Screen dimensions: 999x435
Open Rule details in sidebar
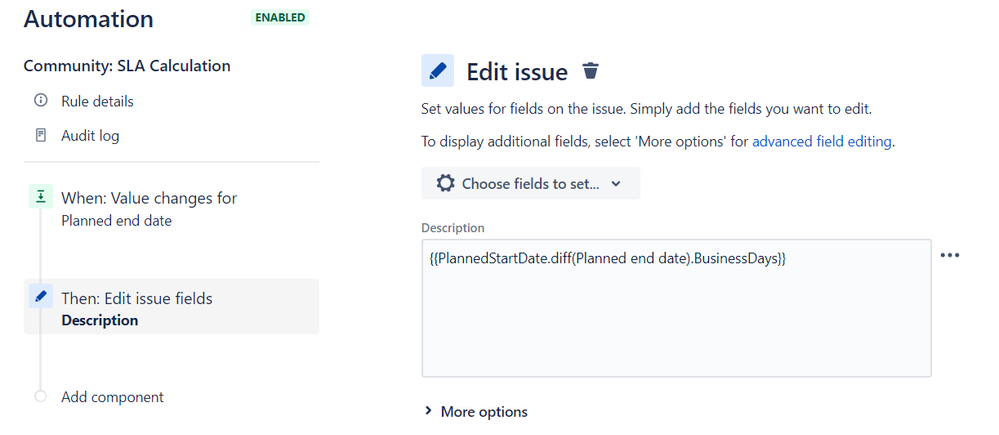click(97, 101)
